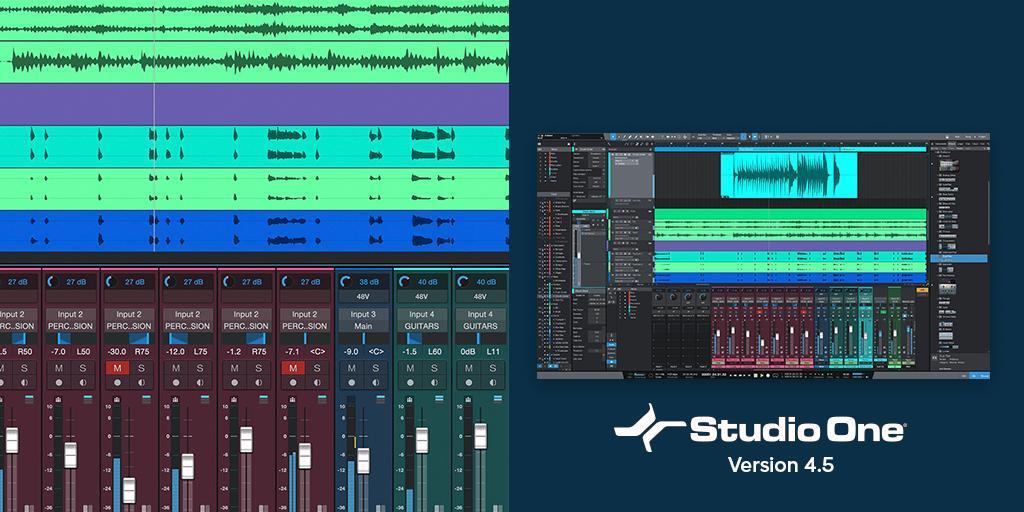This screenshot has width=1024, height=512.
Task: Click tiny icon atop the -7.0 L50 meter
Action: (x=57, y=399)
